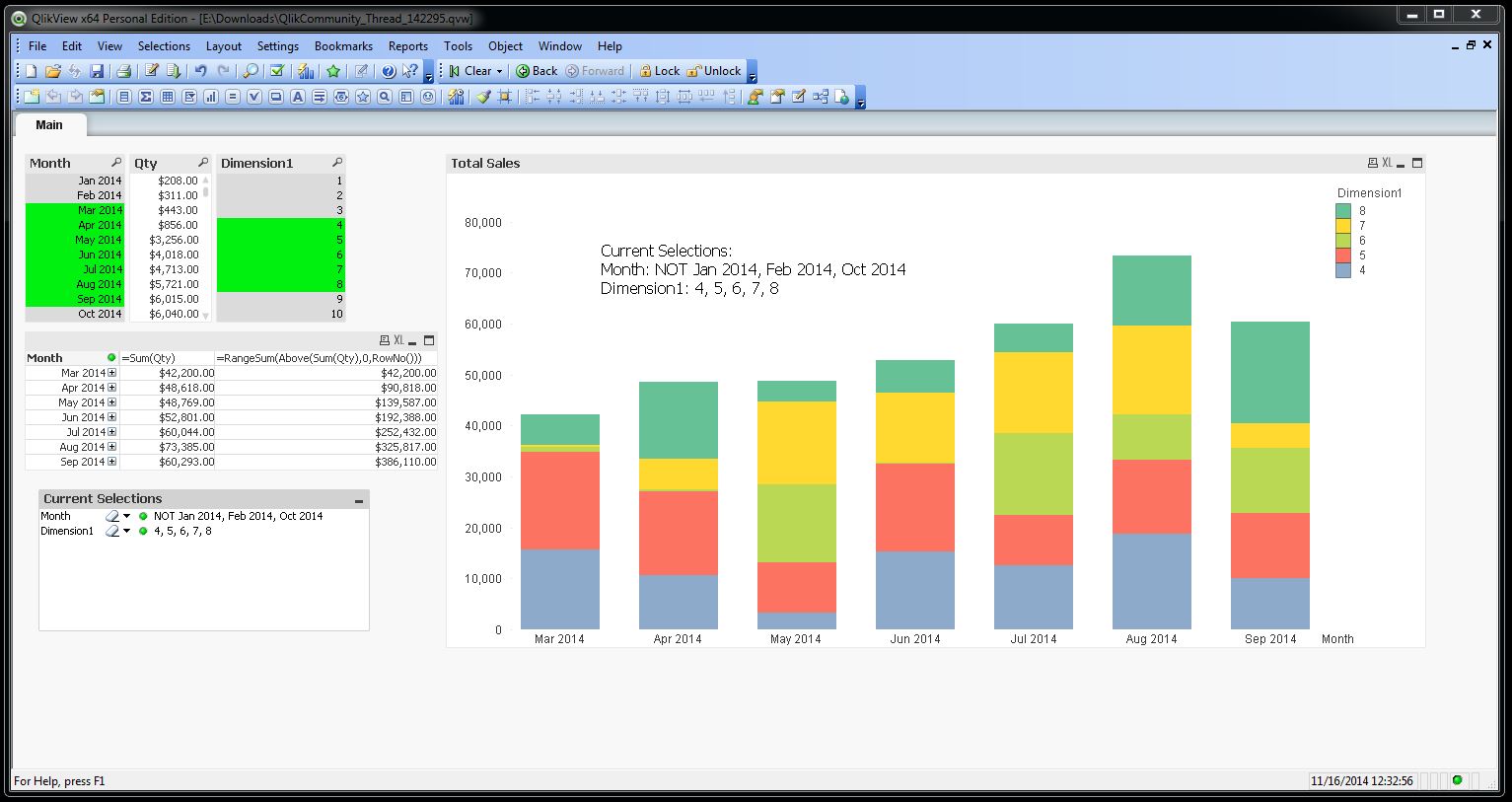Open Help topics question mark icon
Screen dimensions: 1512x802
tap(388, 71)
